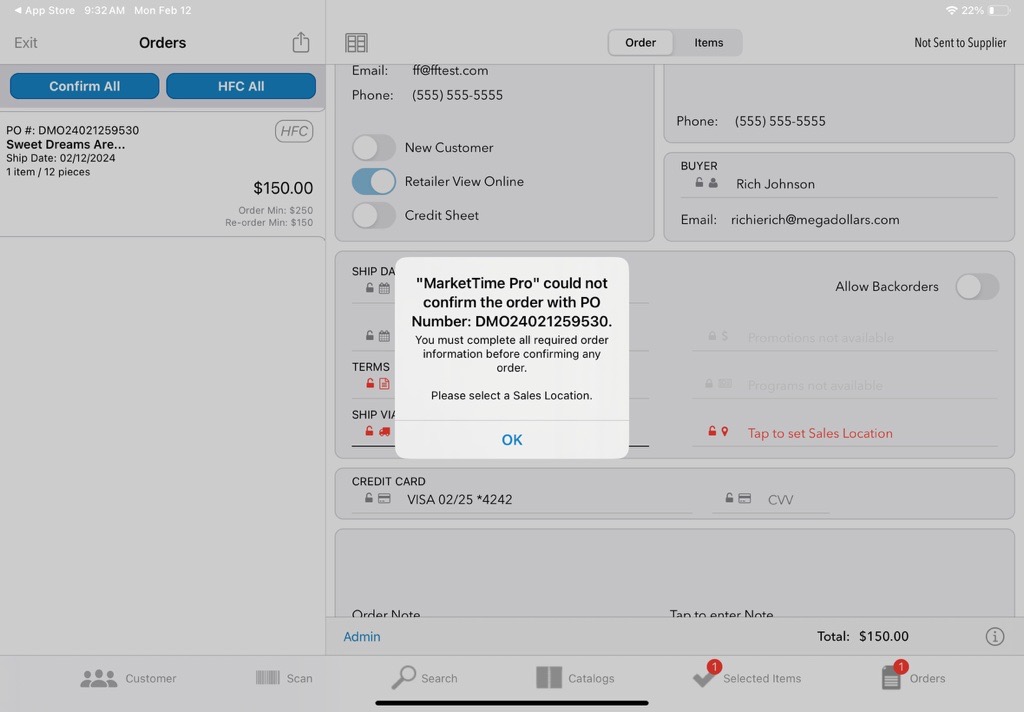Tap the HFC badge on the order
The image size is (1024, 712).
294,131
